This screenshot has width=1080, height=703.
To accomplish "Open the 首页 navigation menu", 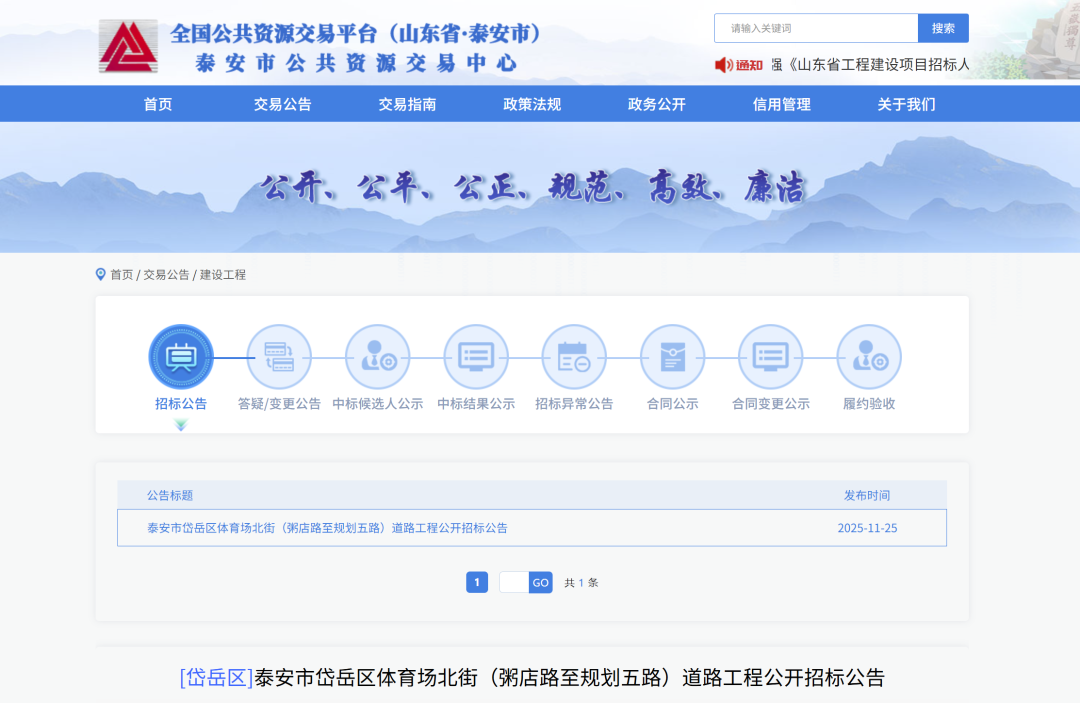I will (158, 104).
